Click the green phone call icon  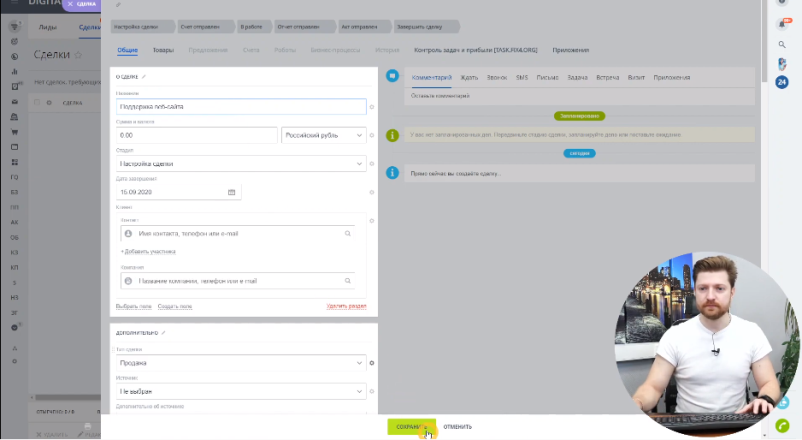pyautogui.click(x=783, y=425)
